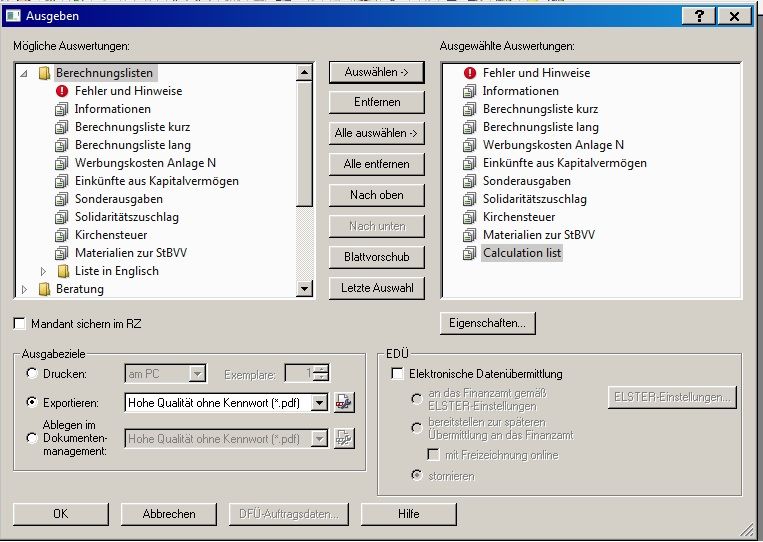Select the Drucken radio button

click(x=32, y=374)
